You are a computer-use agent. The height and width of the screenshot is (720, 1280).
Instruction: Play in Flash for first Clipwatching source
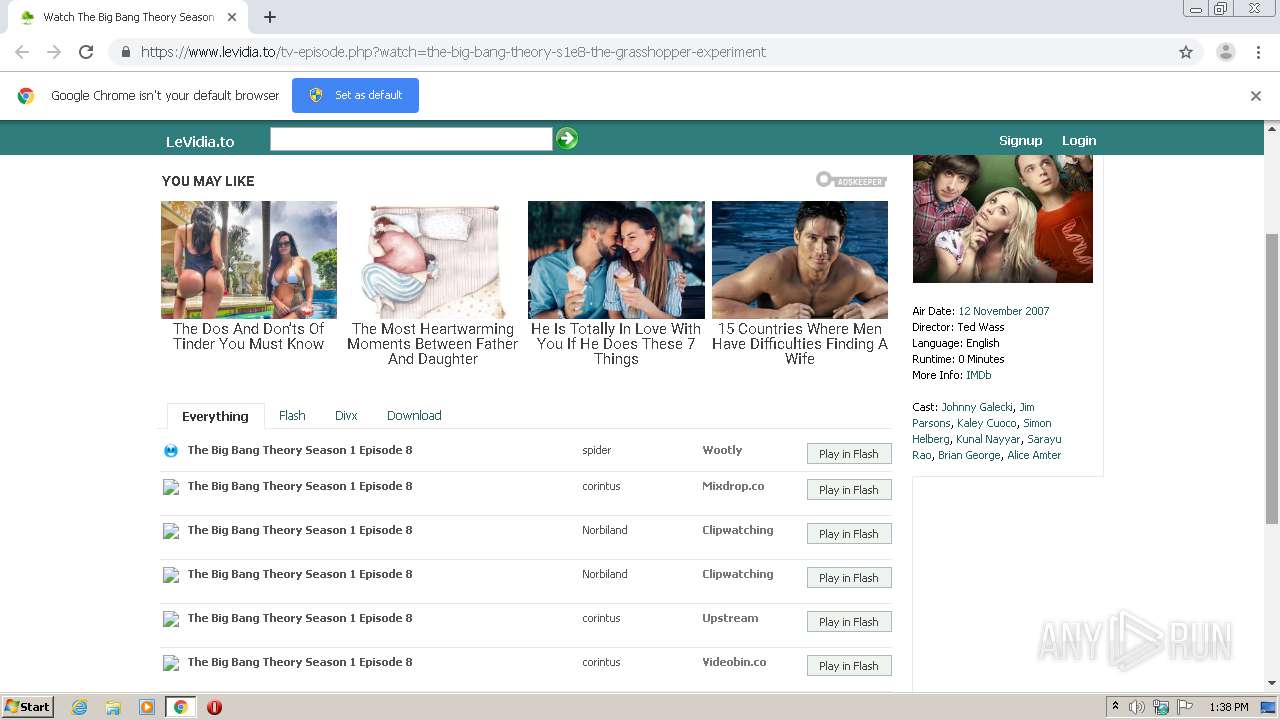849,534
